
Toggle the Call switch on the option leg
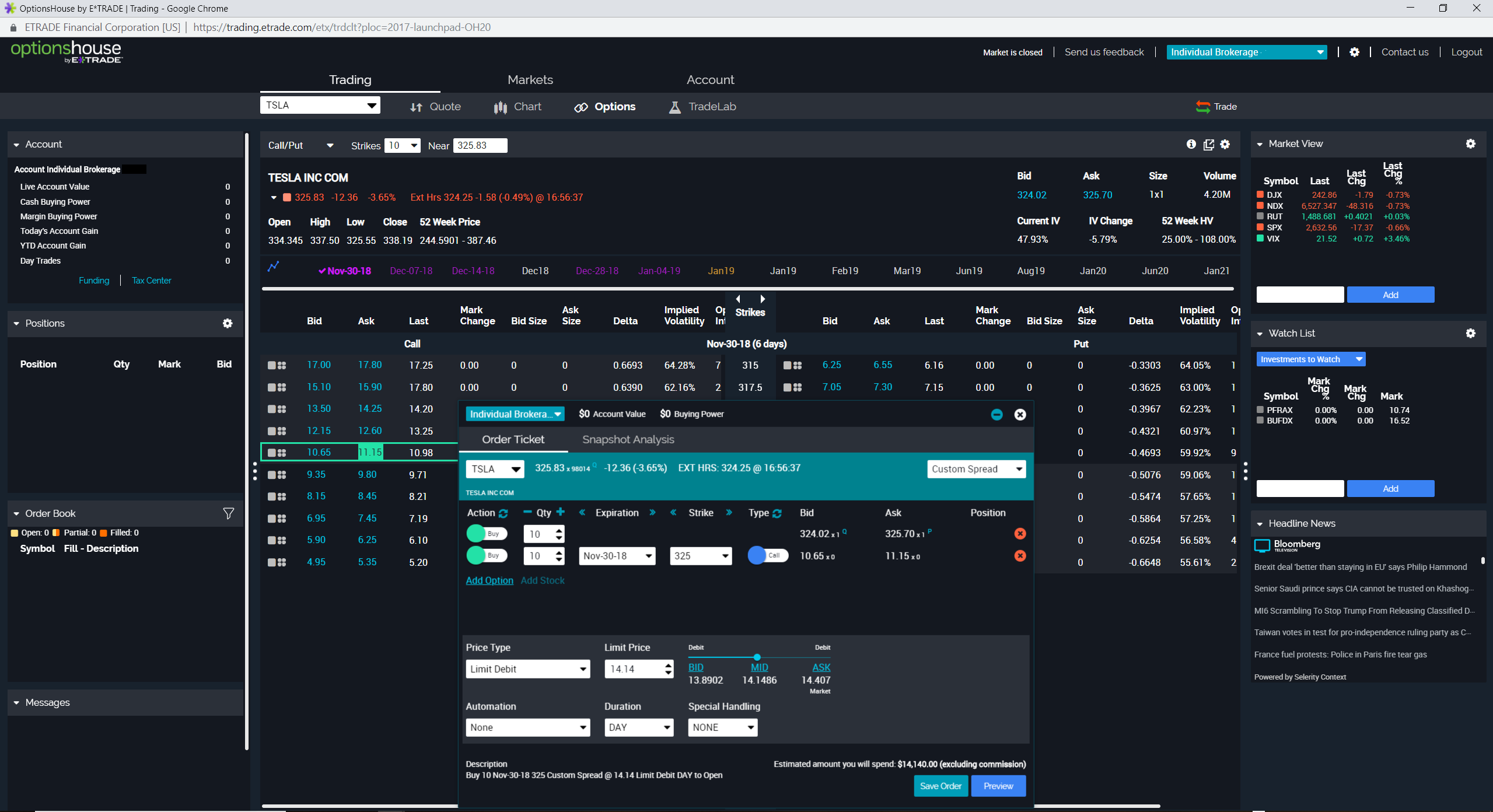(x=767, y=555)
